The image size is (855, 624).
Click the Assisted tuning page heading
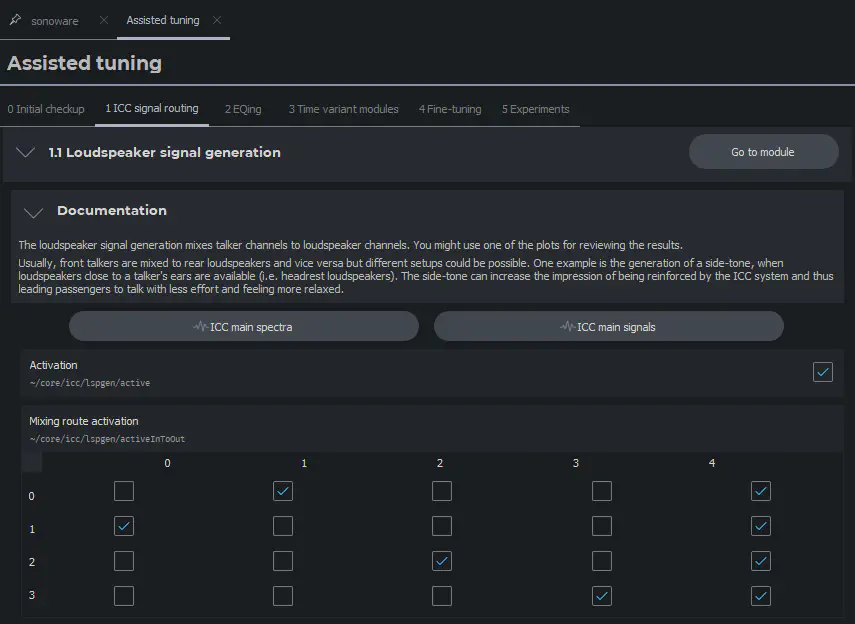[85, 63]
